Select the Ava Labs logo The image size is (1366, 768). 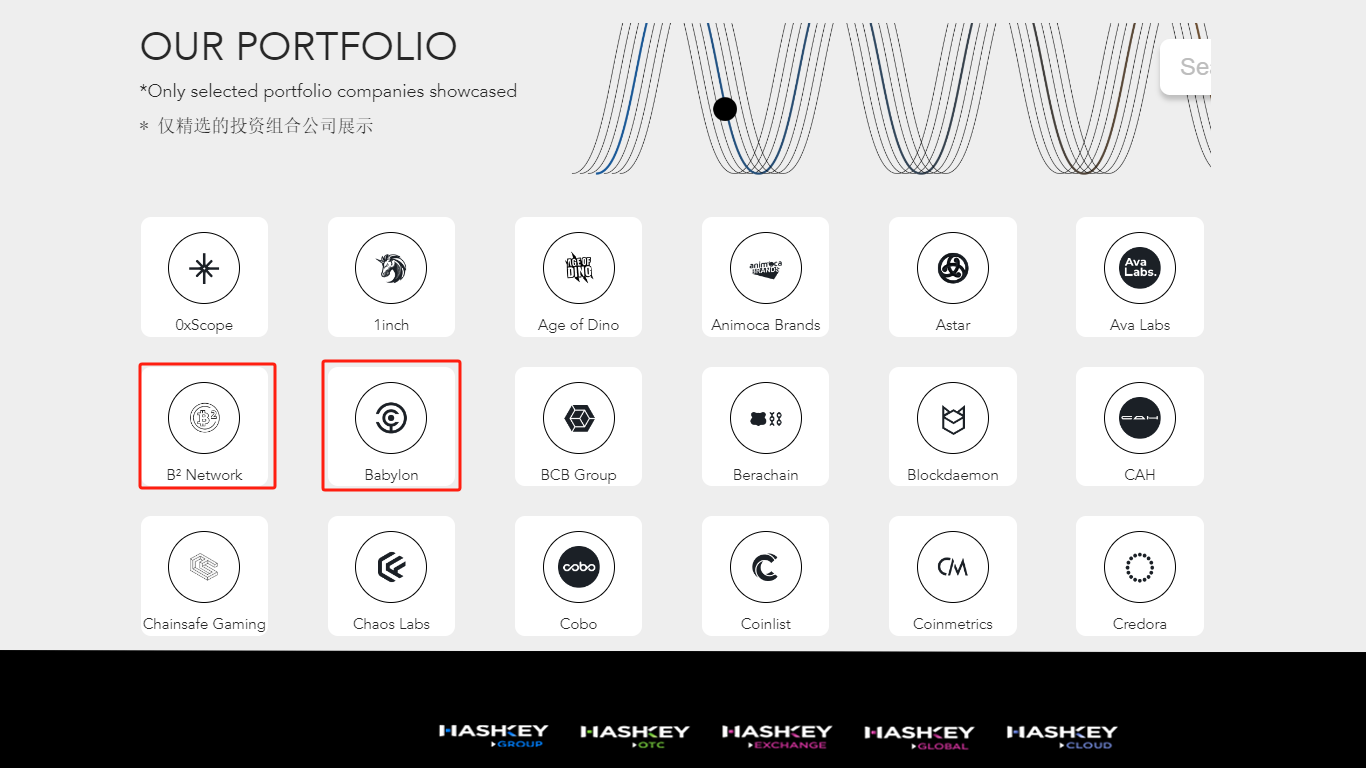1139,268
